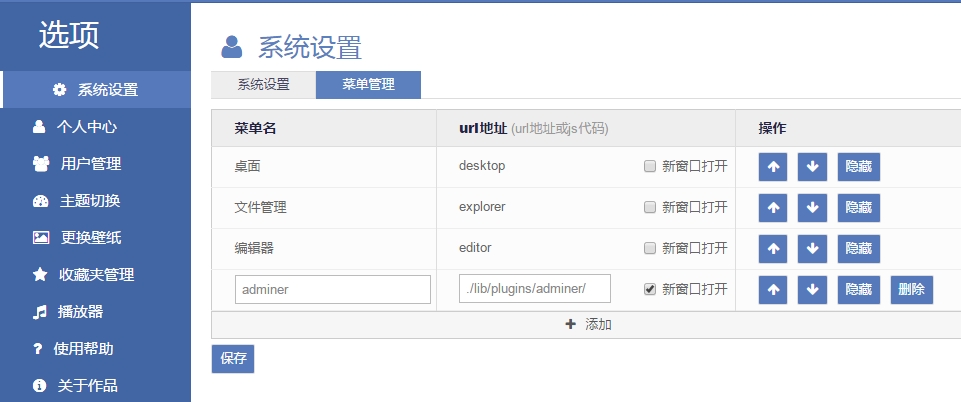Click the music note icon beside 播放器
This screenshot has width=961, height=402.
coord(39,312)
